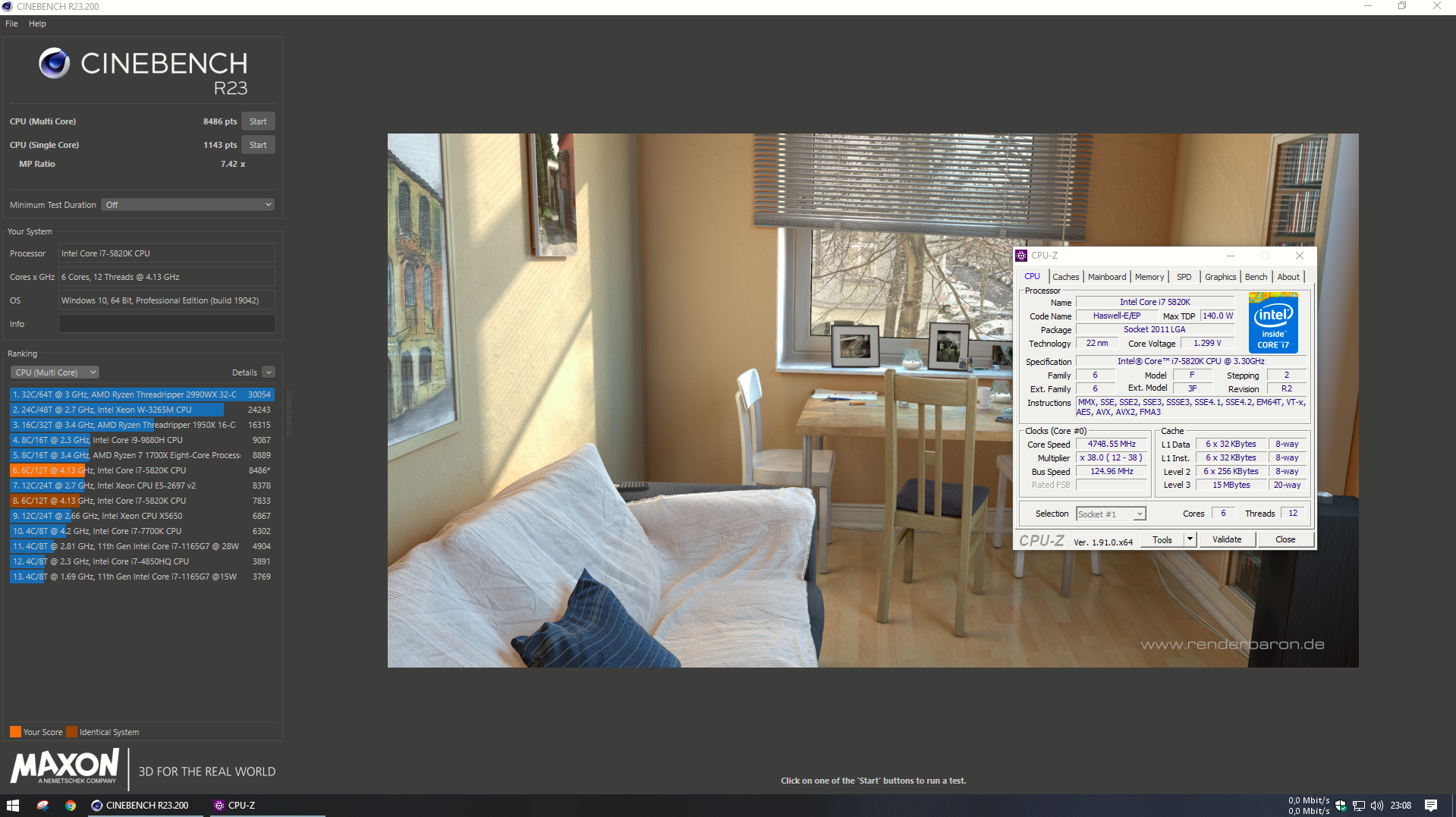
Task: Click the Cinebench sphere logo icon
Action: coord(55,64)
